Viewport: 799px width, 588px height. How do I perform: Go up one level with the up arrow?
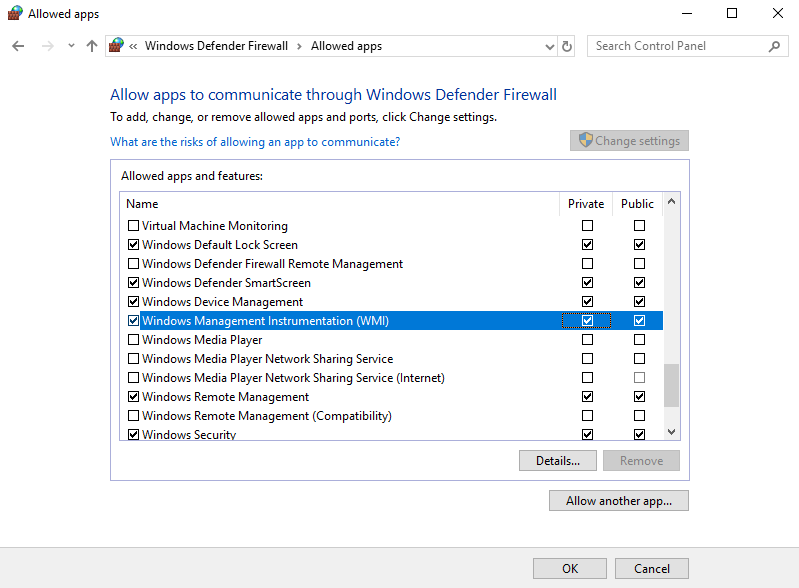coord(92,46)
